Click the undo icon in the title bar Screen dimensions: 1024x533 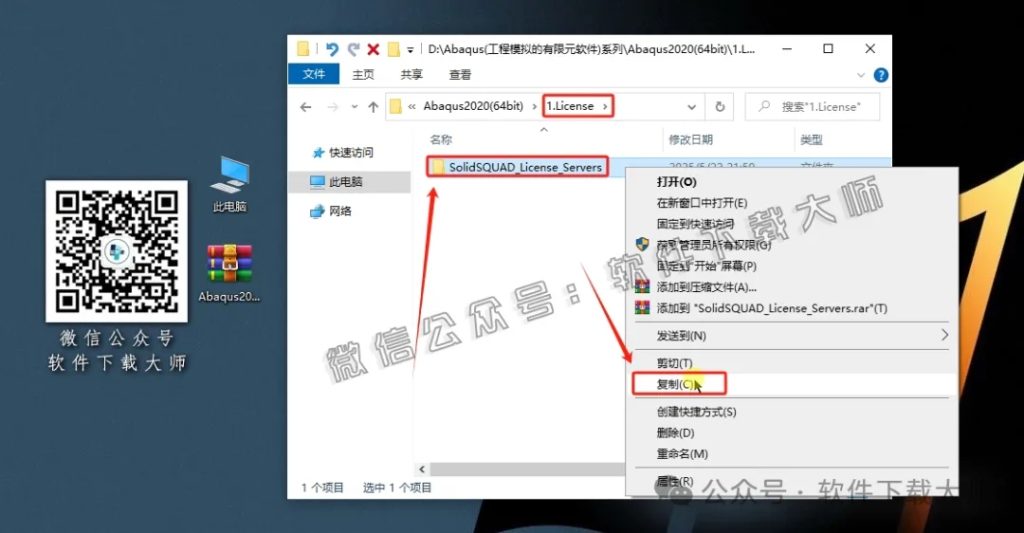[x=332, y=49]
